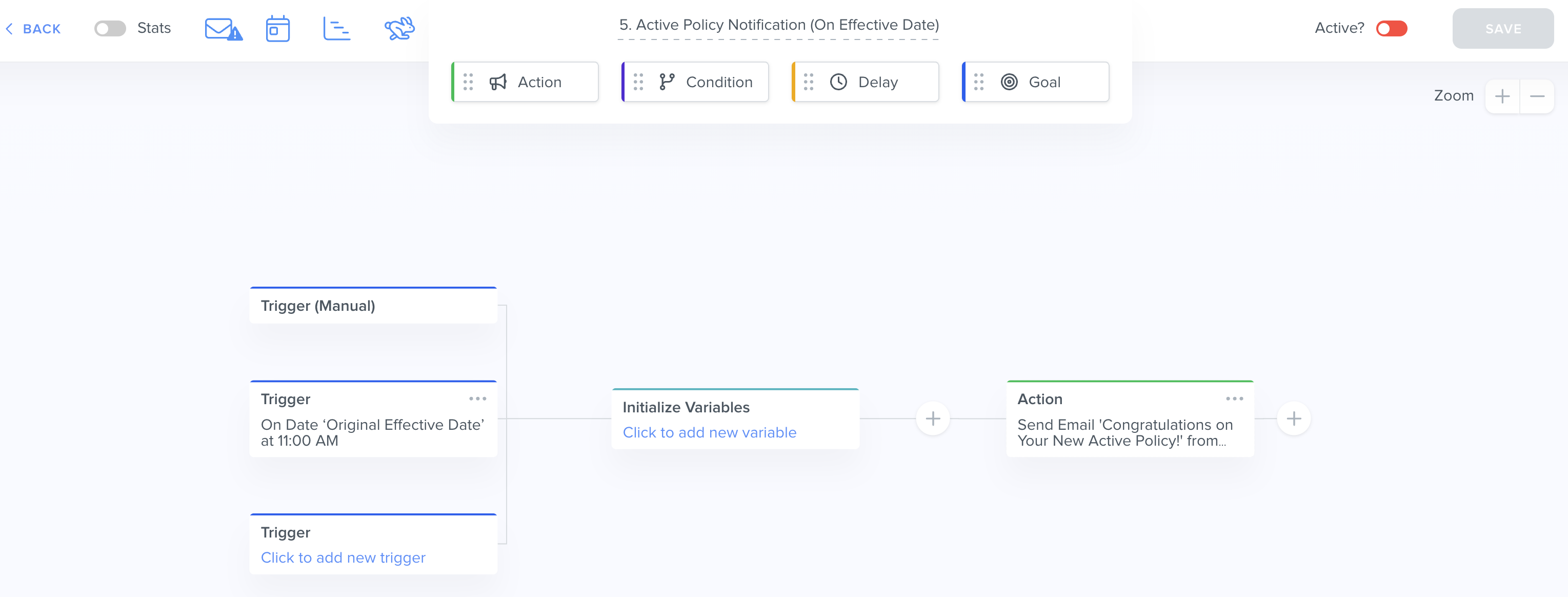Open the Send Email action options menu
The height and width of the screenshot is (597, 1568).
tap(1234, 399)
